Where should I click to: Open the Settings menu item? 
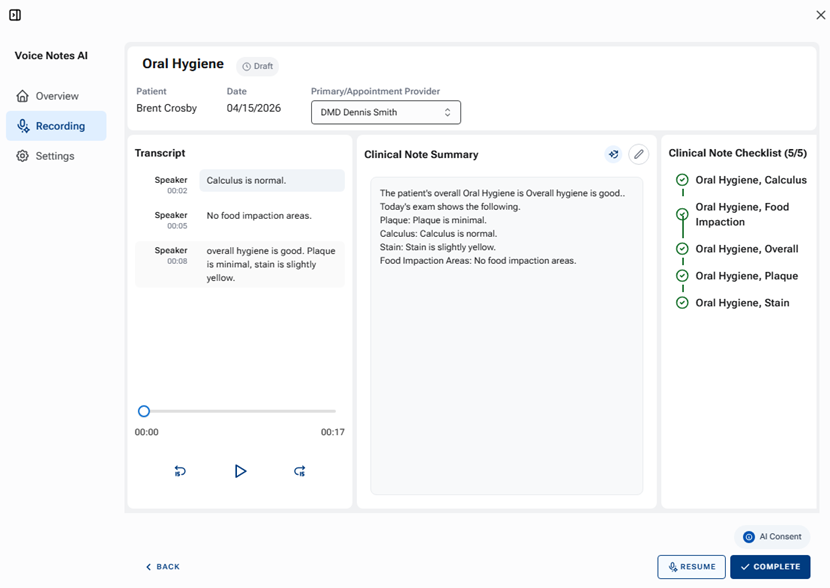tap(55, 156)
